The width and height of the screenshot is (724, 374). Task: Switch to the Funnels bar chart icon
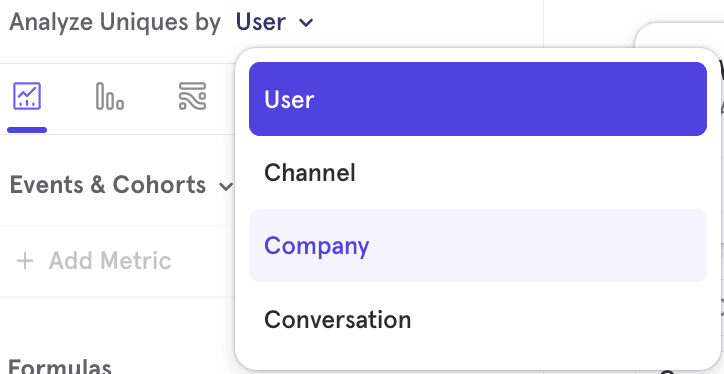110,96
